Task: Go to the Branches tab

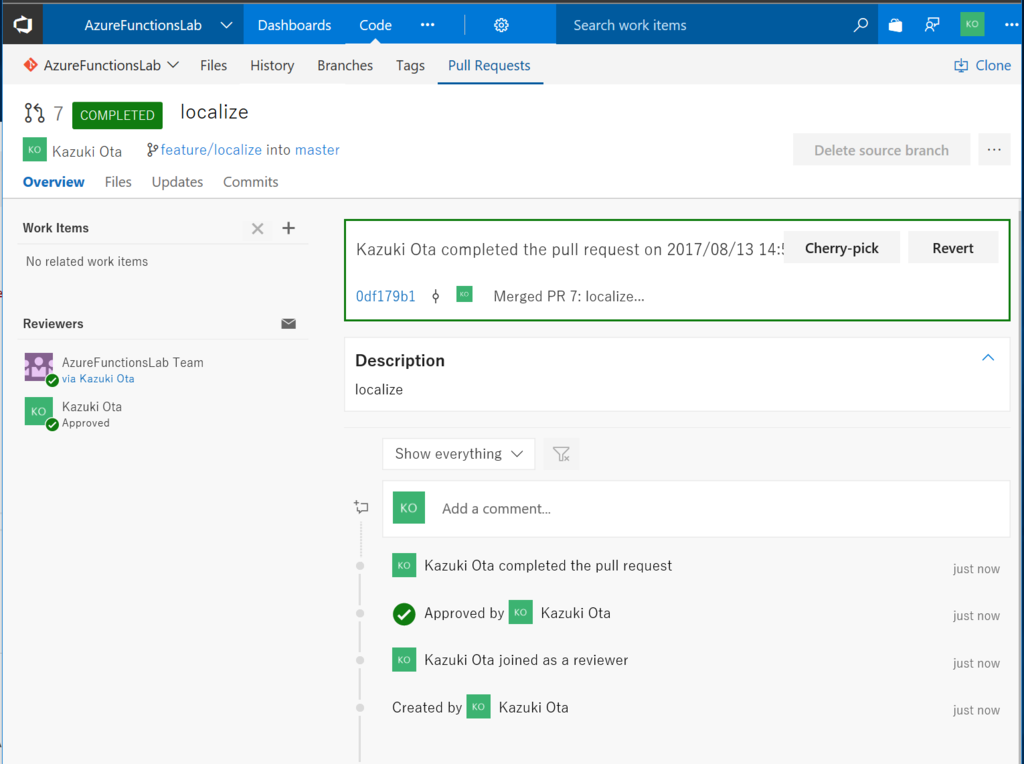Action: coord(345,65)
